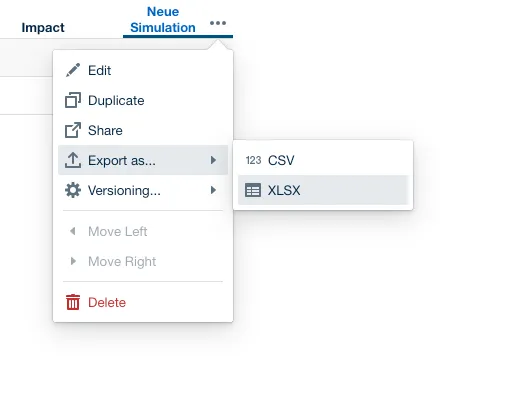Export as XLSX format
Viewport: 511px width, 404px height.
pos(323,190)
